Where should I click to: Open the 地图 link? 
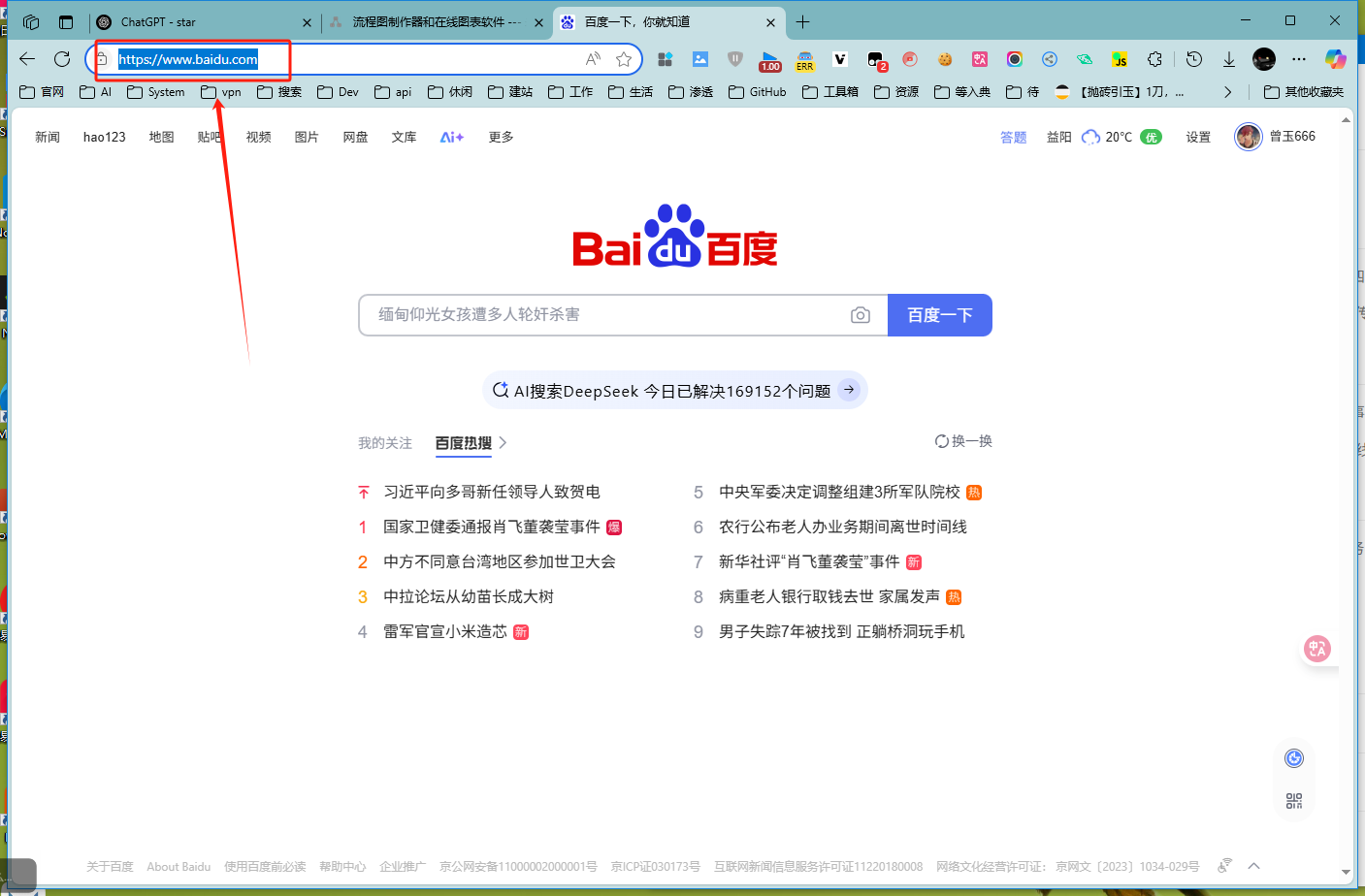point(162,137)
